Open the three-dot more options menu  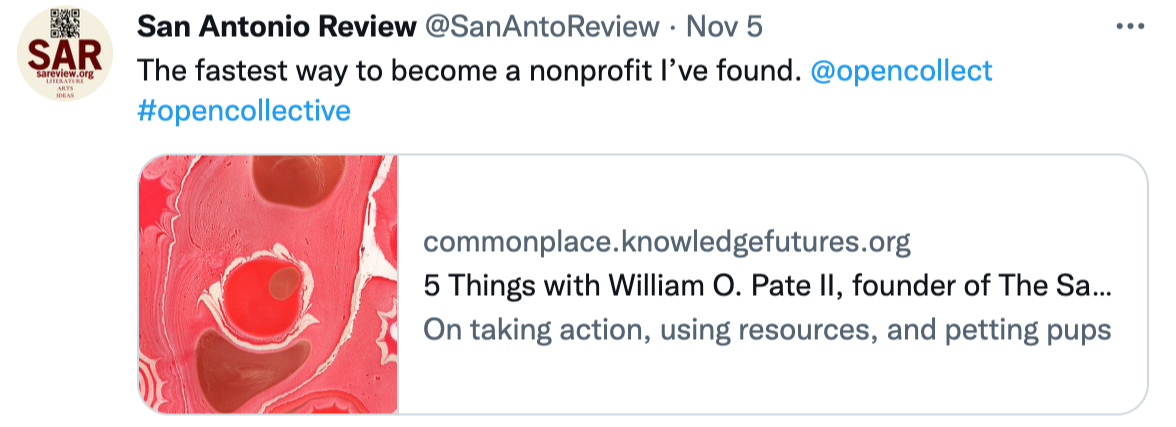(x=1130, y=27)
